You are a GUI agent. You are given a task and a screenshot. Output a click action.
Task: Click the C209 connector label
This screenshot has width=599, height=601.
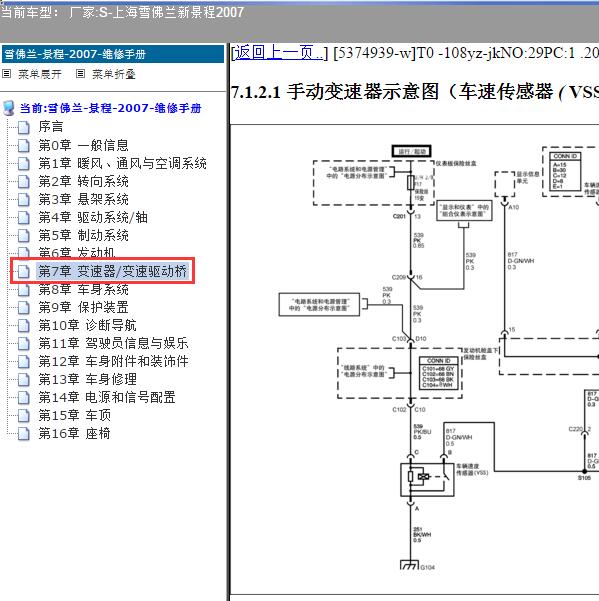(399, 277)
